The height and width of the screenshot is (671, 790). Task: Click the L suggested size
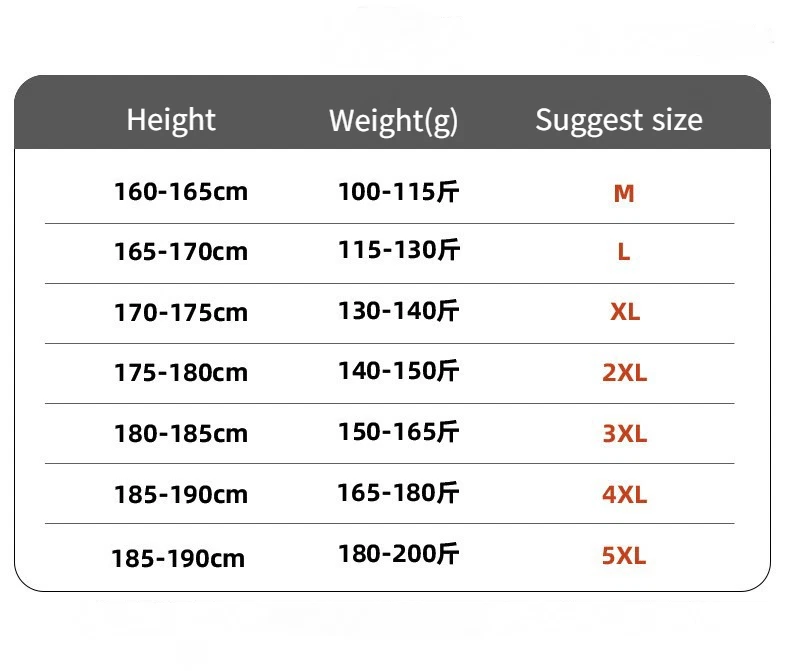624,252
